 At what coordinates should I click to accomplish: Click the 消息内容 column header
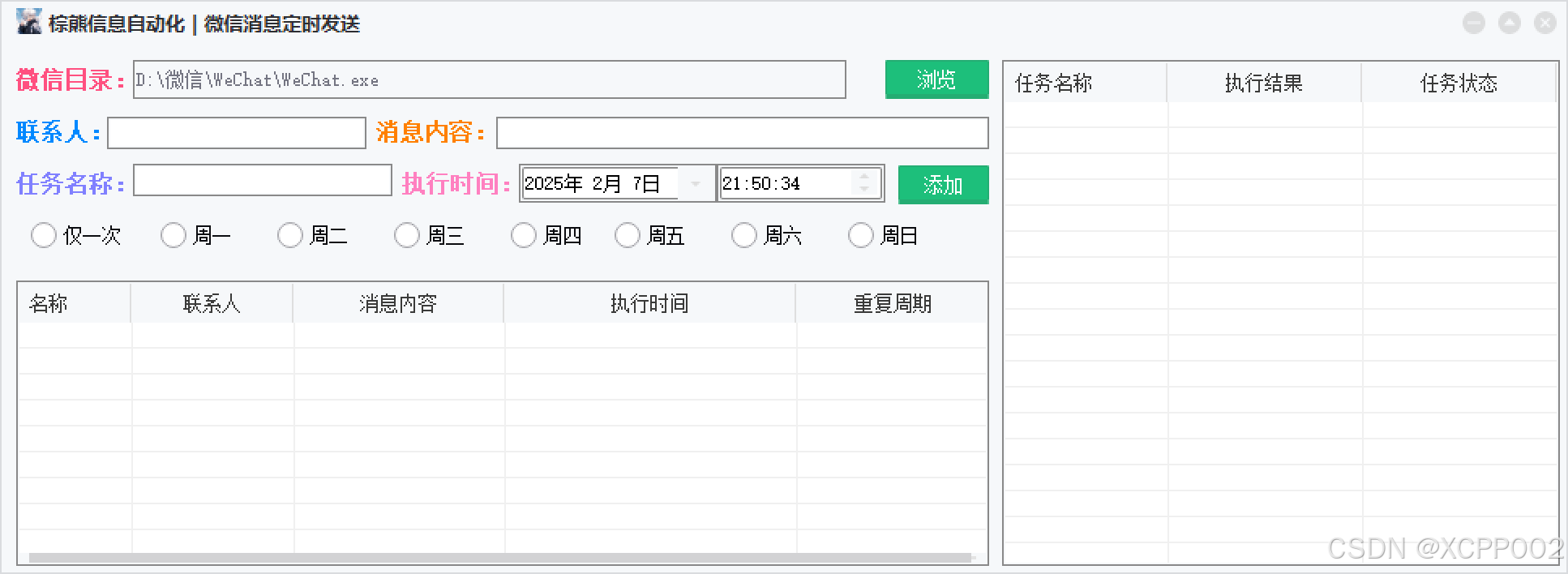pyautogui.click(x=398, y=303)
